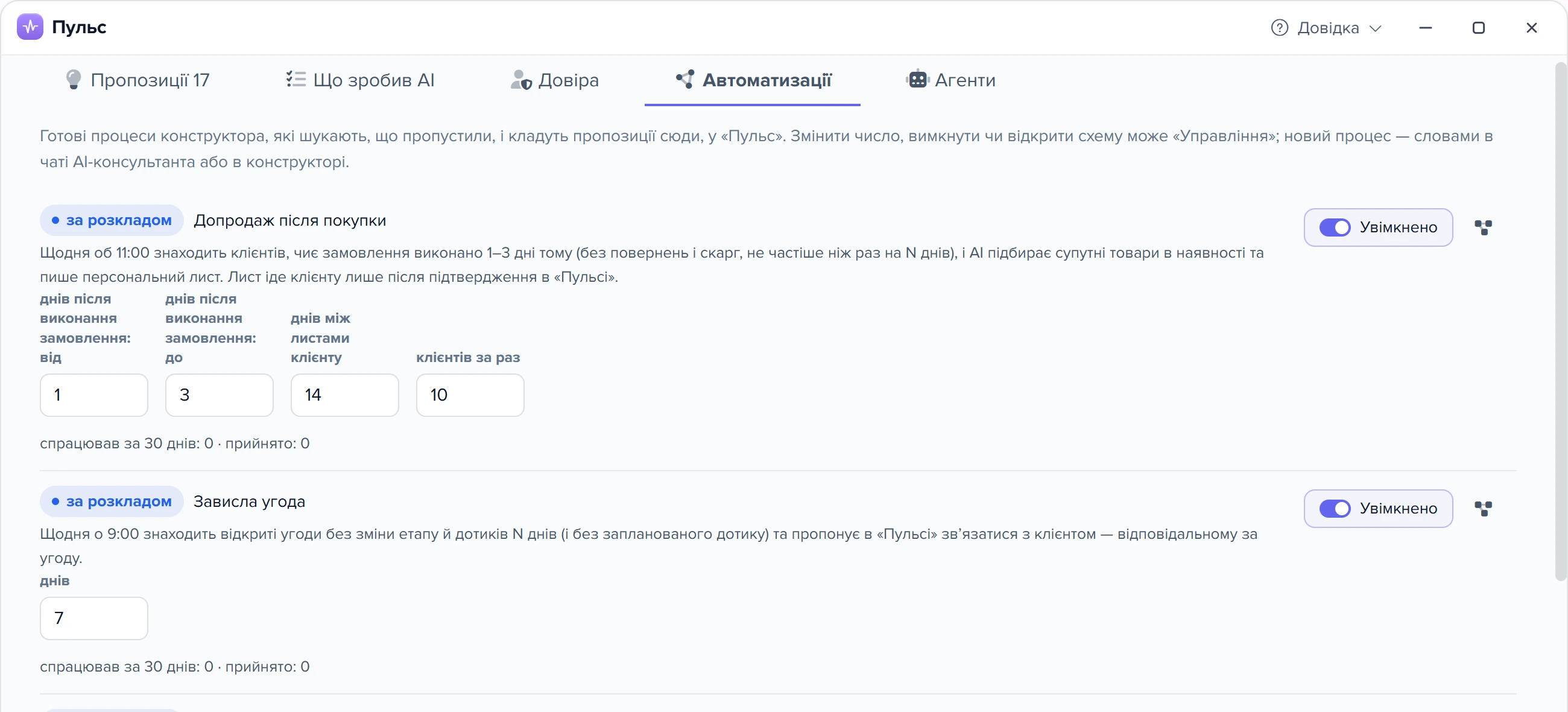The width and height of the screenshot is (1568, 712).
Task: Maximize the Пульс window
Action: [x=1479, y=27]
